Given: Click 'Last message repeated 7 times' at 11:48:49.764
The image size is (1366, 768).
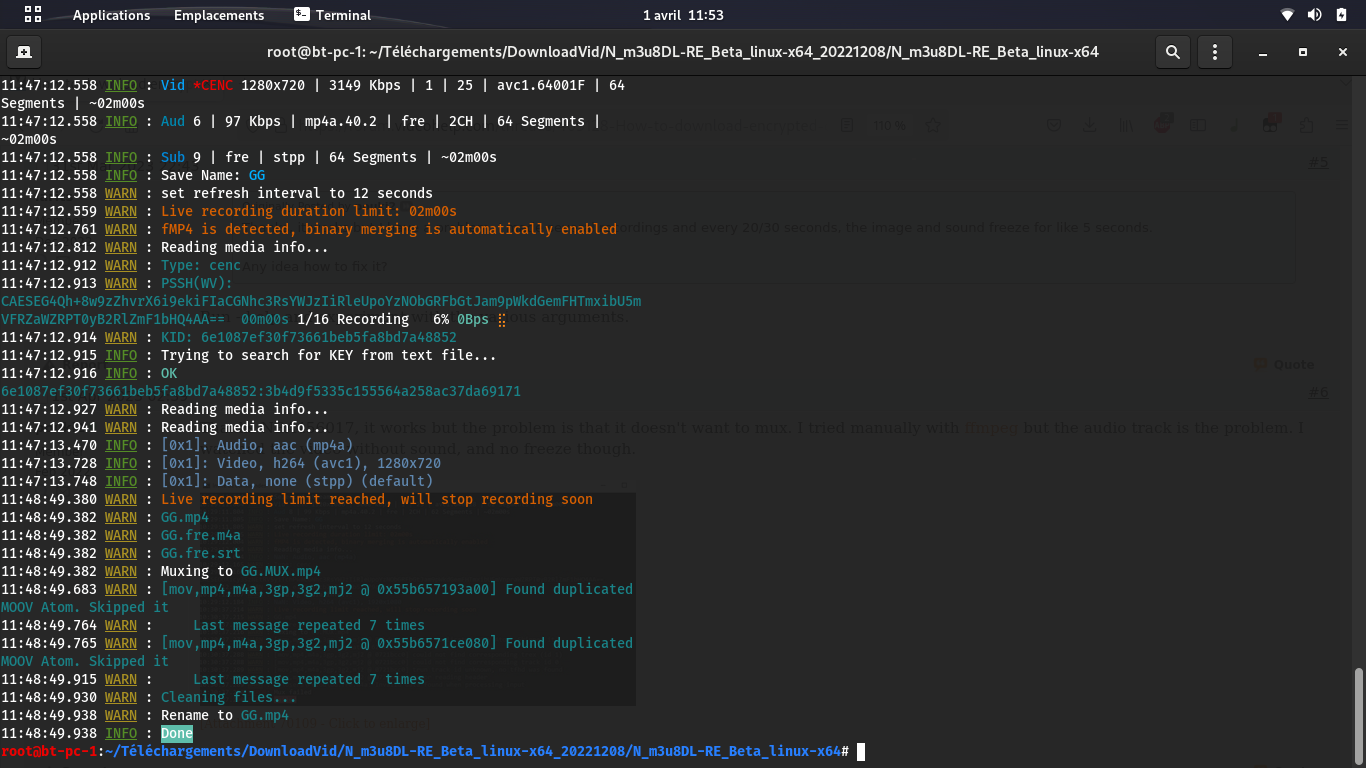Looking at the screenshot, I should 309,625.
